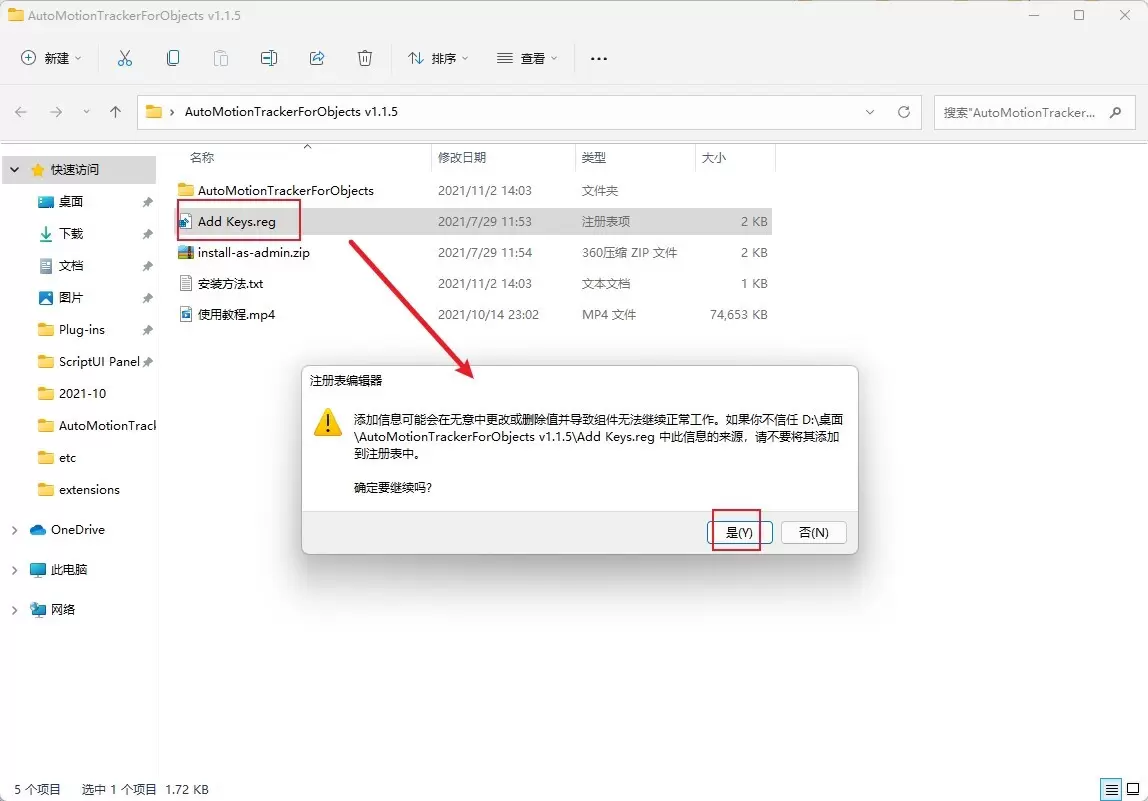
Task: Open the 查看 view dropdown
Action: tap(527, 59)
